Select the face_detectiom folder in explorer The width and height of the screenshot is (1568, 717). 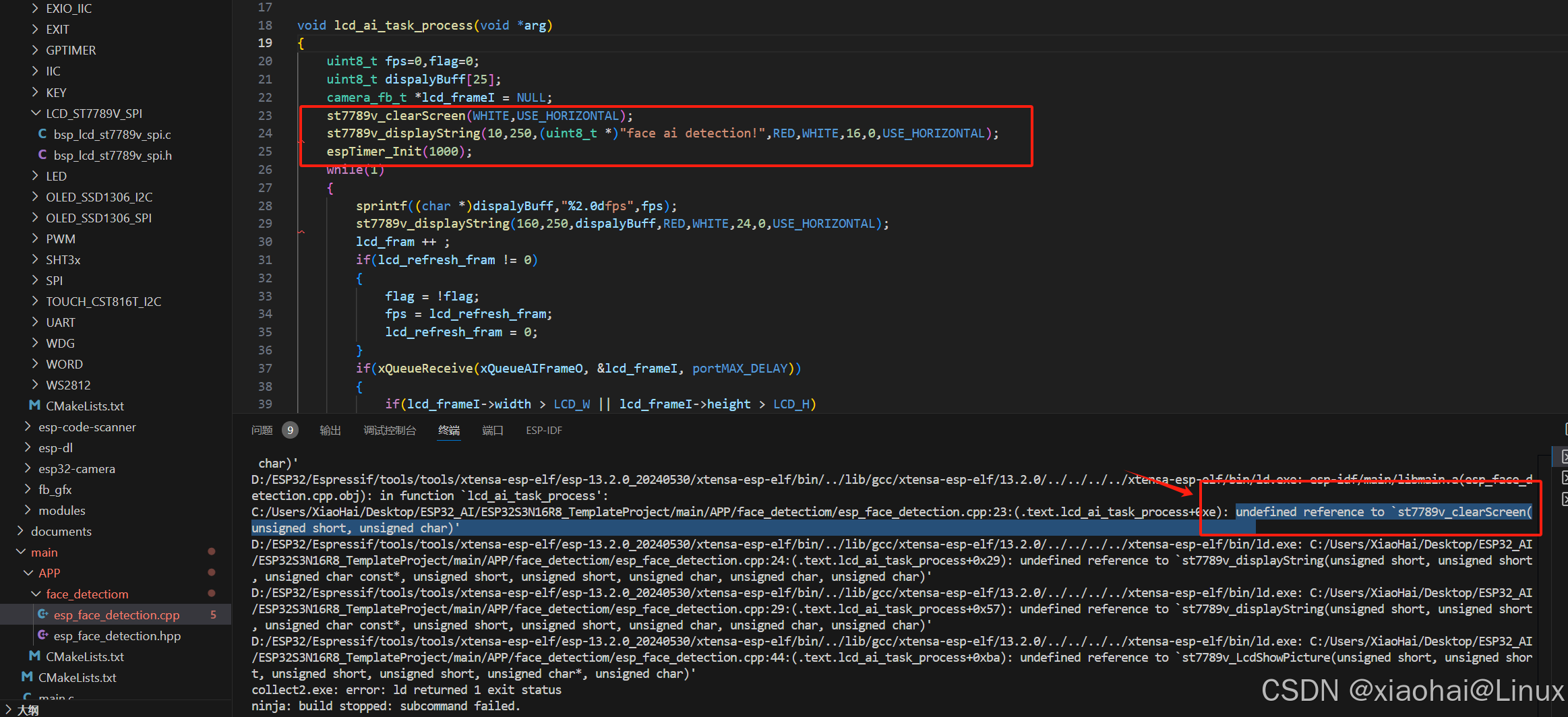(88, 594)
